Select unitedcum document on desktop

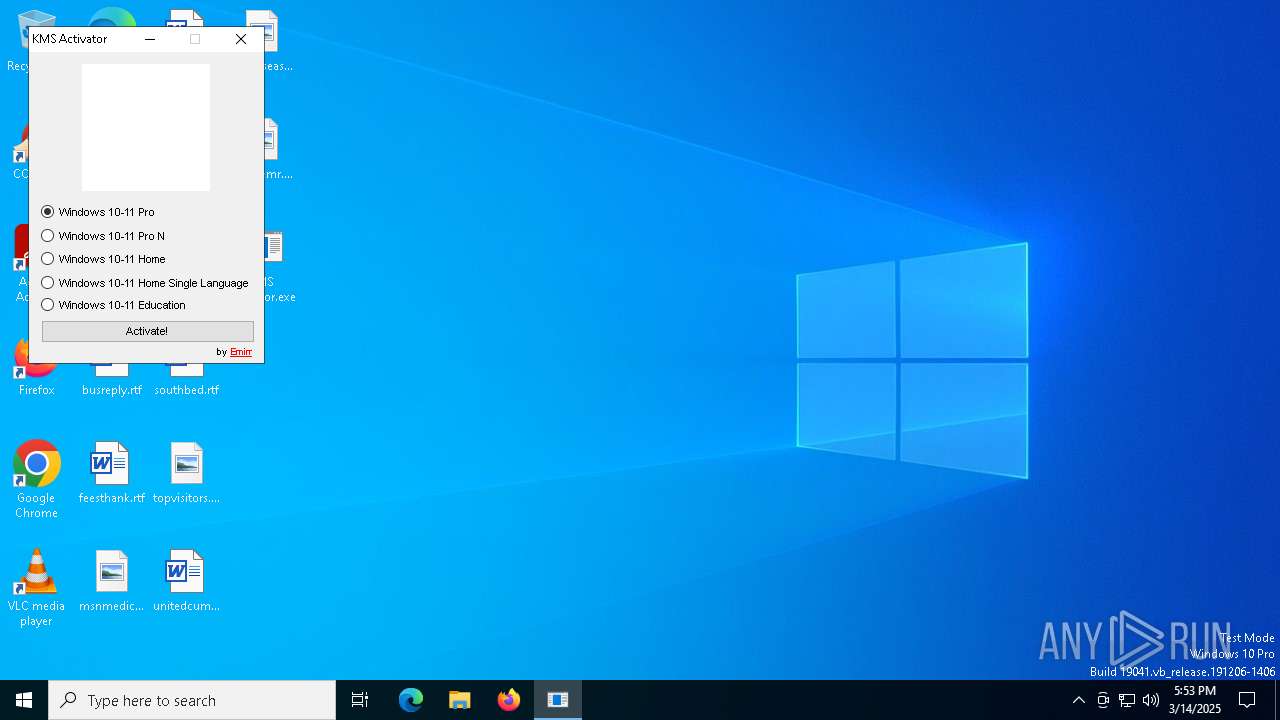tap(186, 581)
